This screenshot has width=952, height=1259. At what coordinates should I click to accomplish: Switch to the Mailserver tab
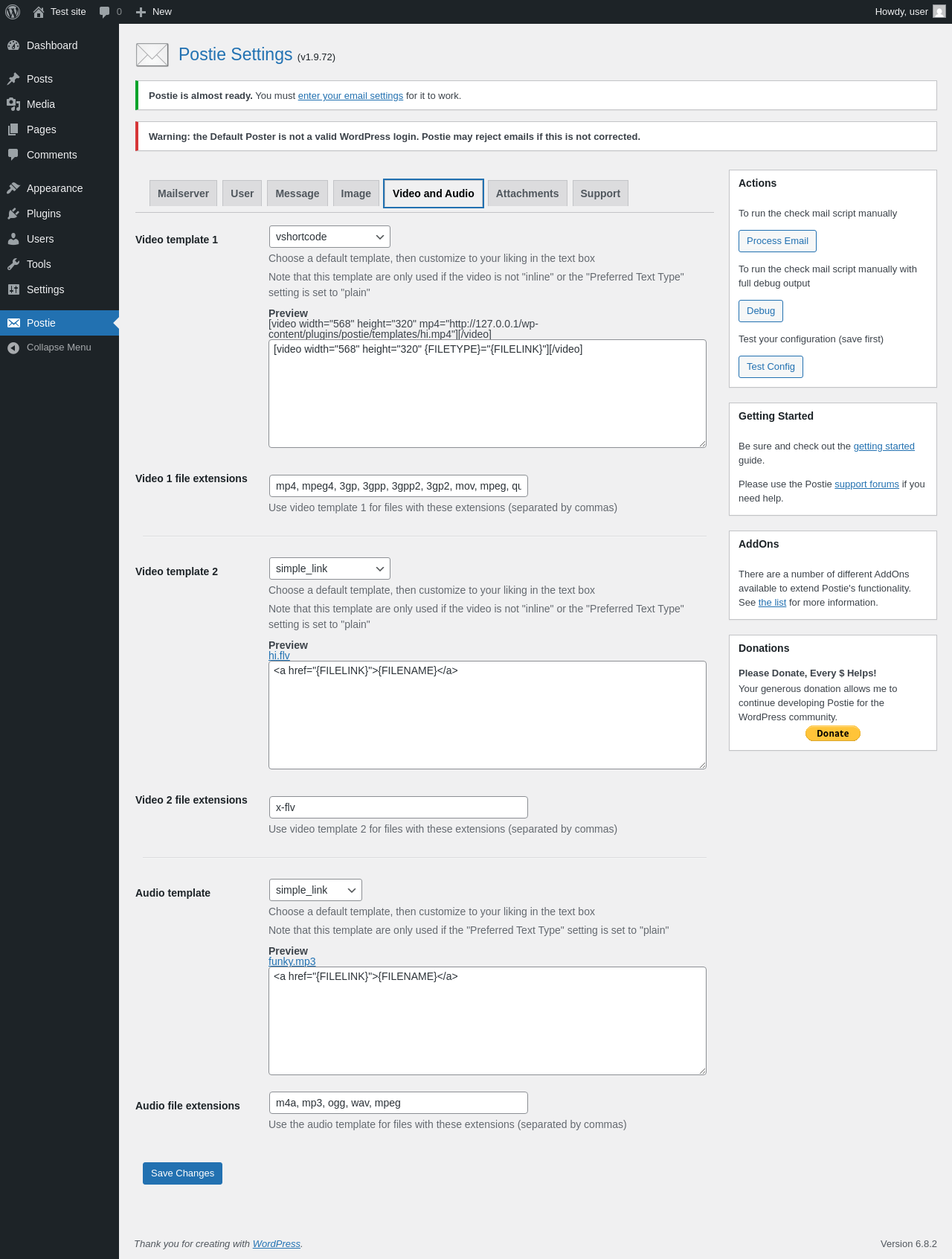pos(183,193)
